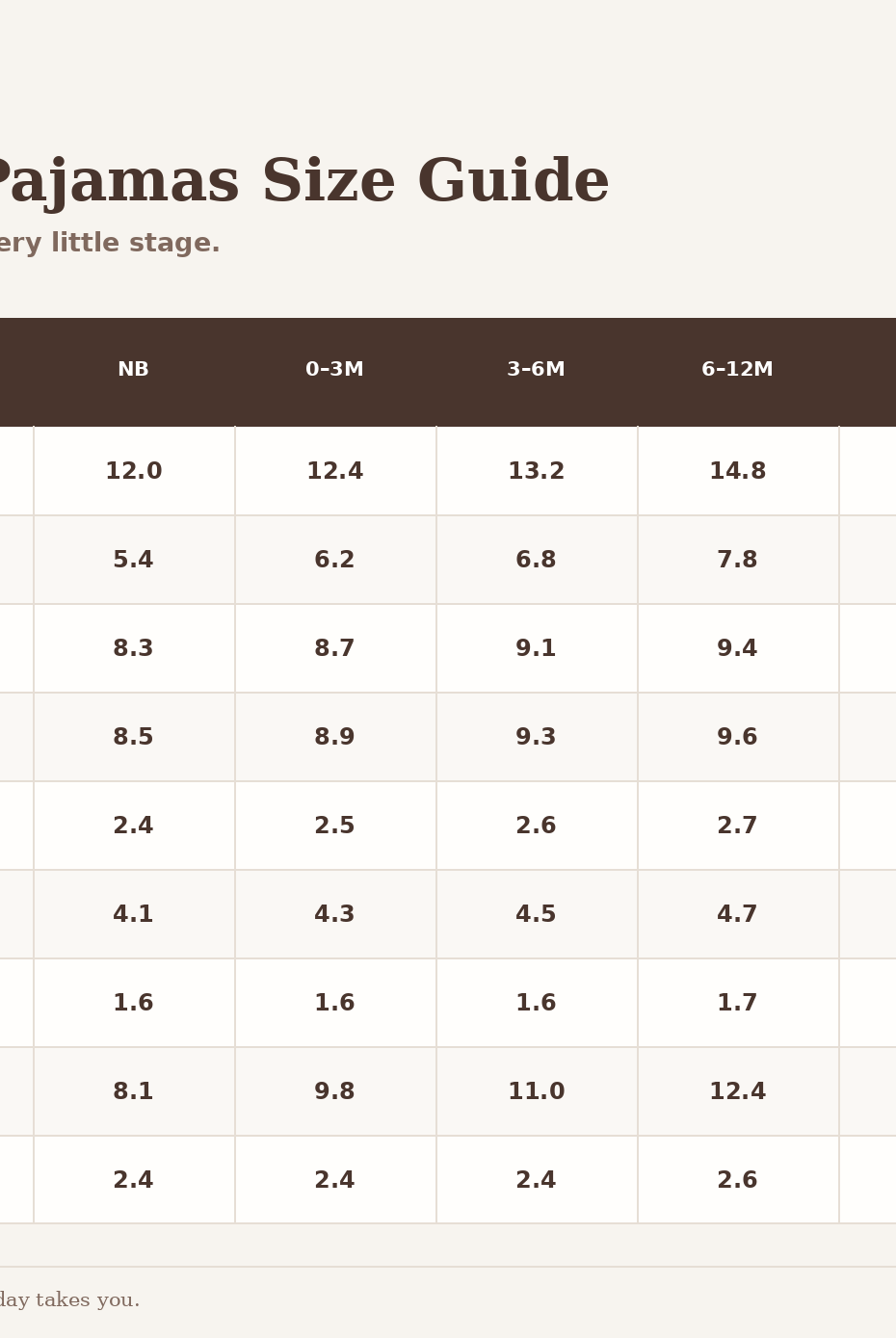The width and height of the screenshot is (896, 1338).
Task: Click the 11.0 cell in 3–6M column
Action: [x=537, y=1091]
